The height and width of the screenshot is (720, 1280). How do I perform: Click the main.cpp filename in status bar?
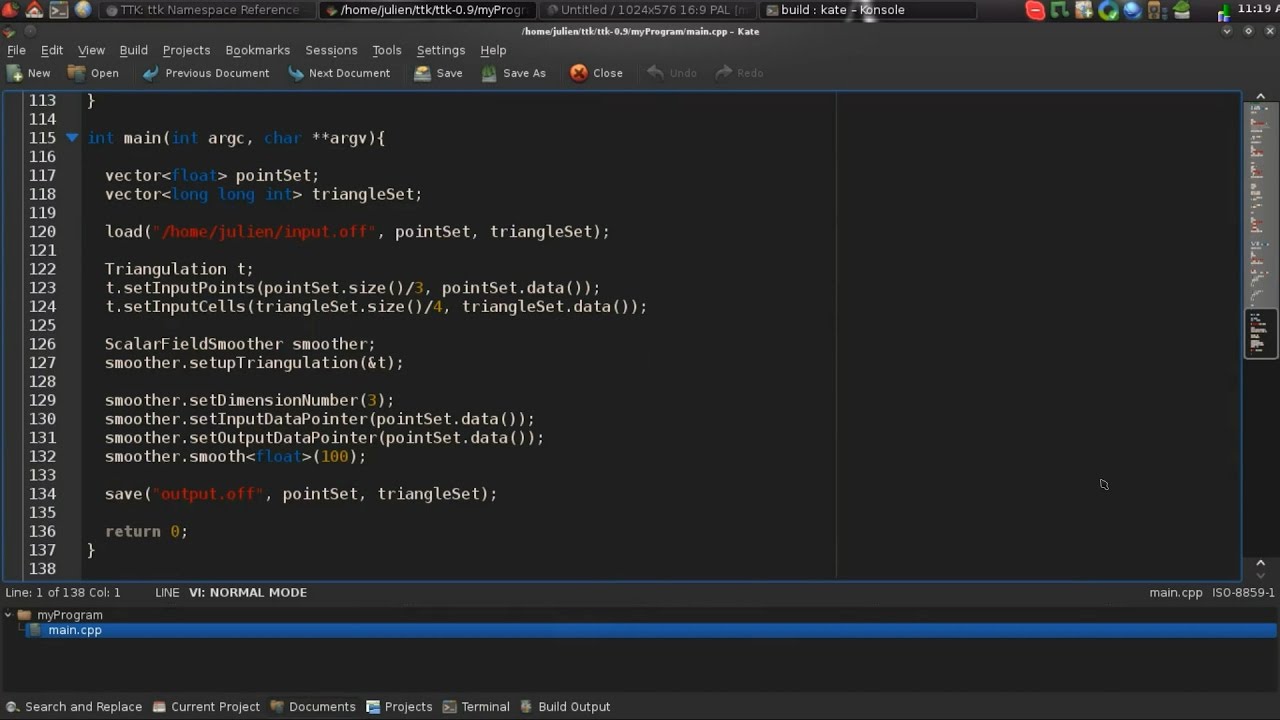click(1176, 592)
